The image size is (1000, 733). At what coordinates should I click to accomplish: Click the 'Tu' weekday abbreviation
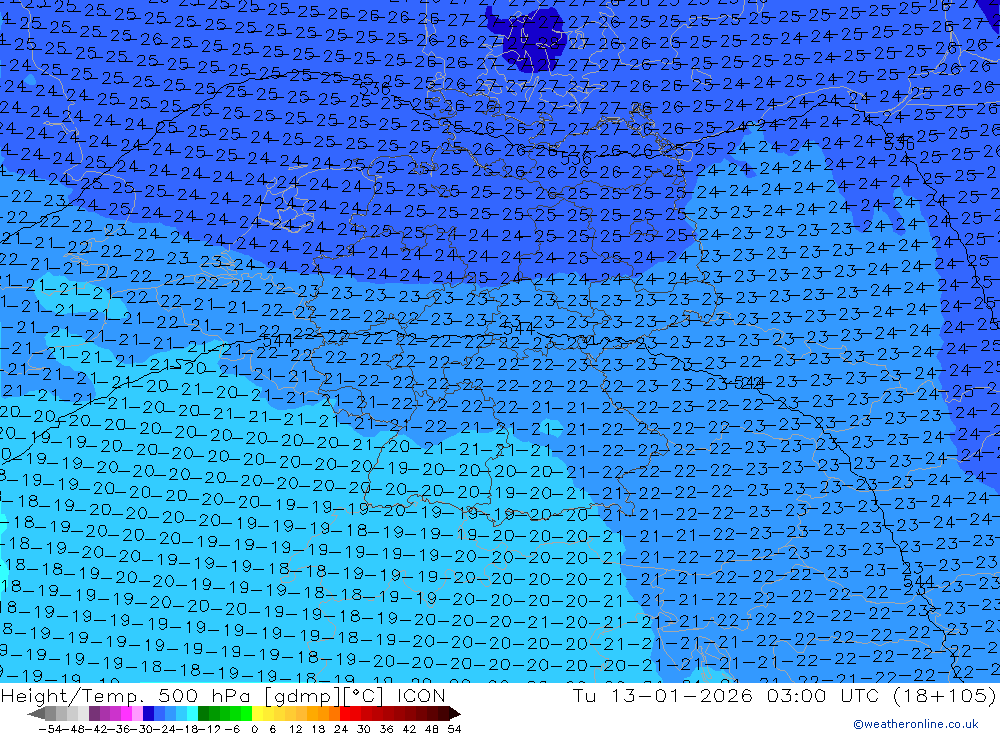(x=585, y=695)
